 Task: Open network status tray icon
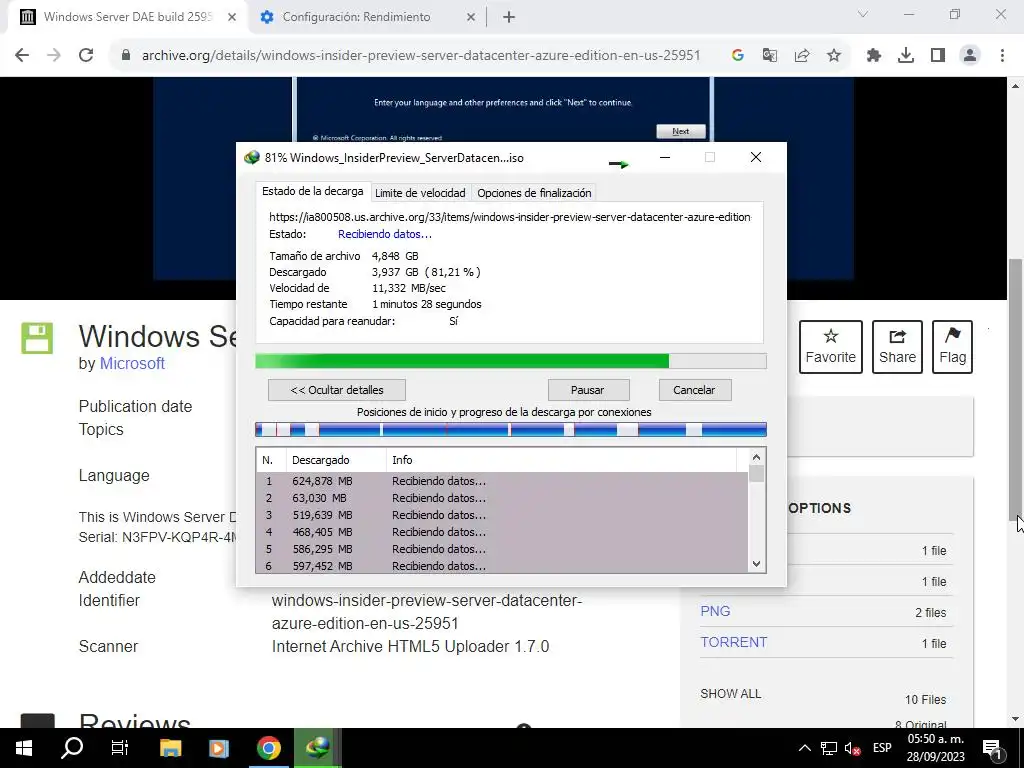click(829, 748)
